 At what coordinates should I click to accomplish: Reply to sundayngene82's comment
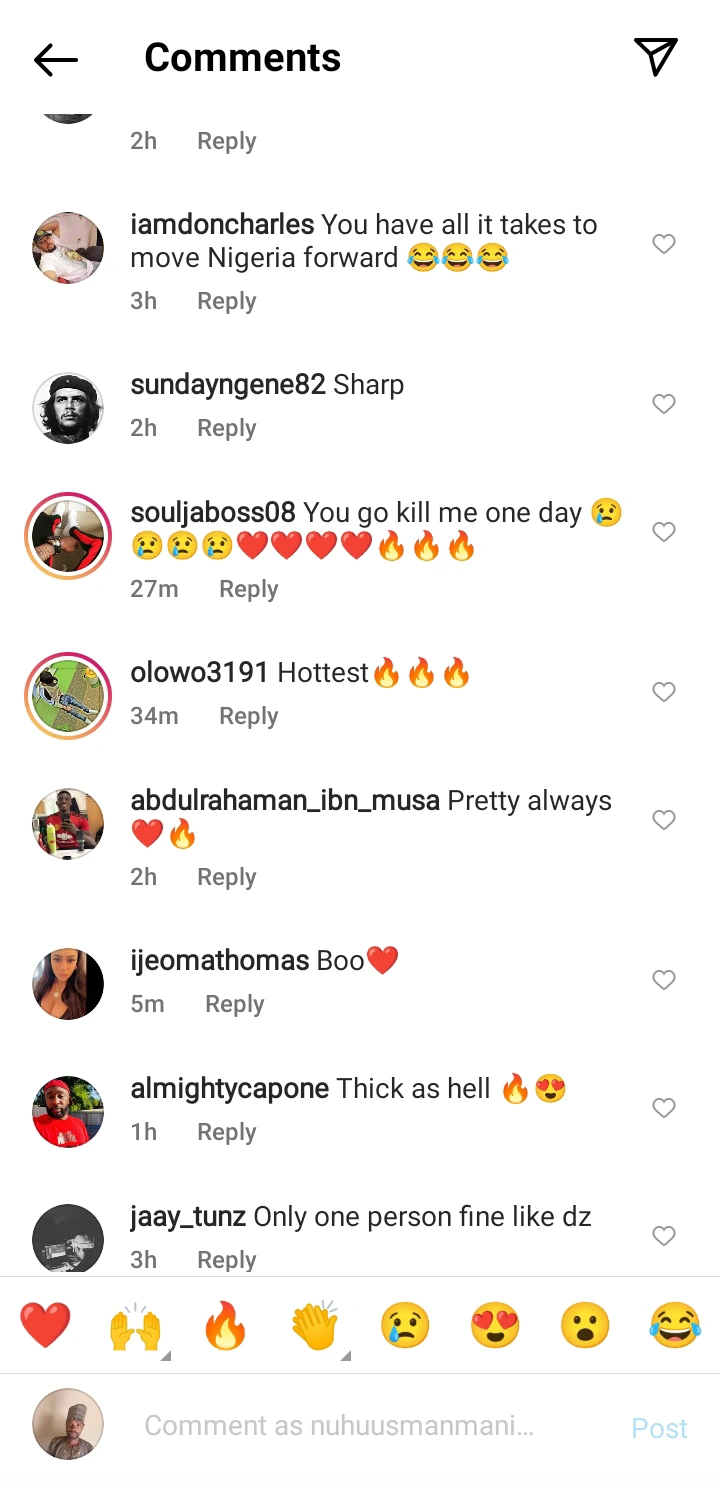coord(226,427)
